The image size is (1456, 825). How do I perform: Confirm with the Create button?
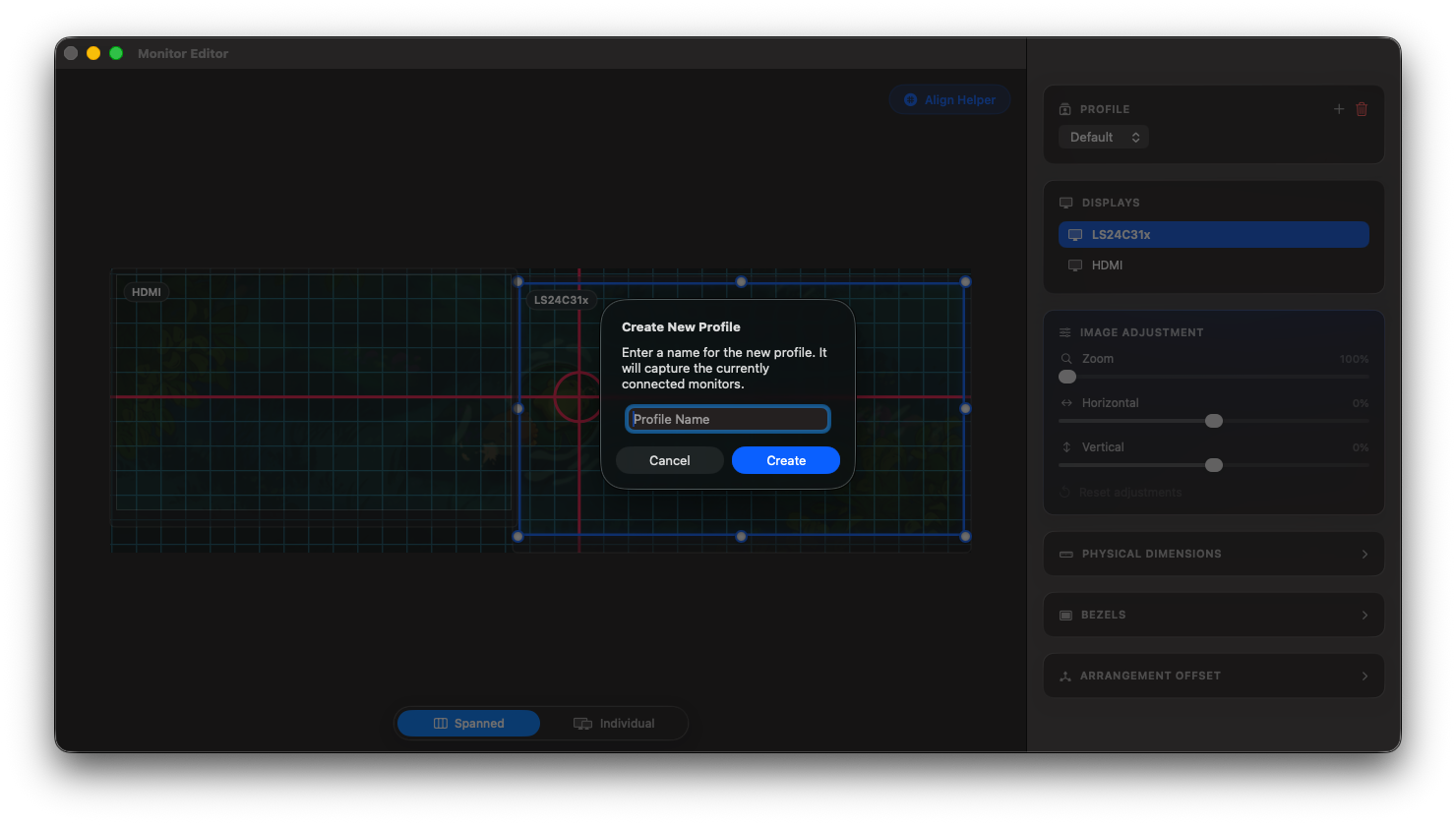(786, 460)
